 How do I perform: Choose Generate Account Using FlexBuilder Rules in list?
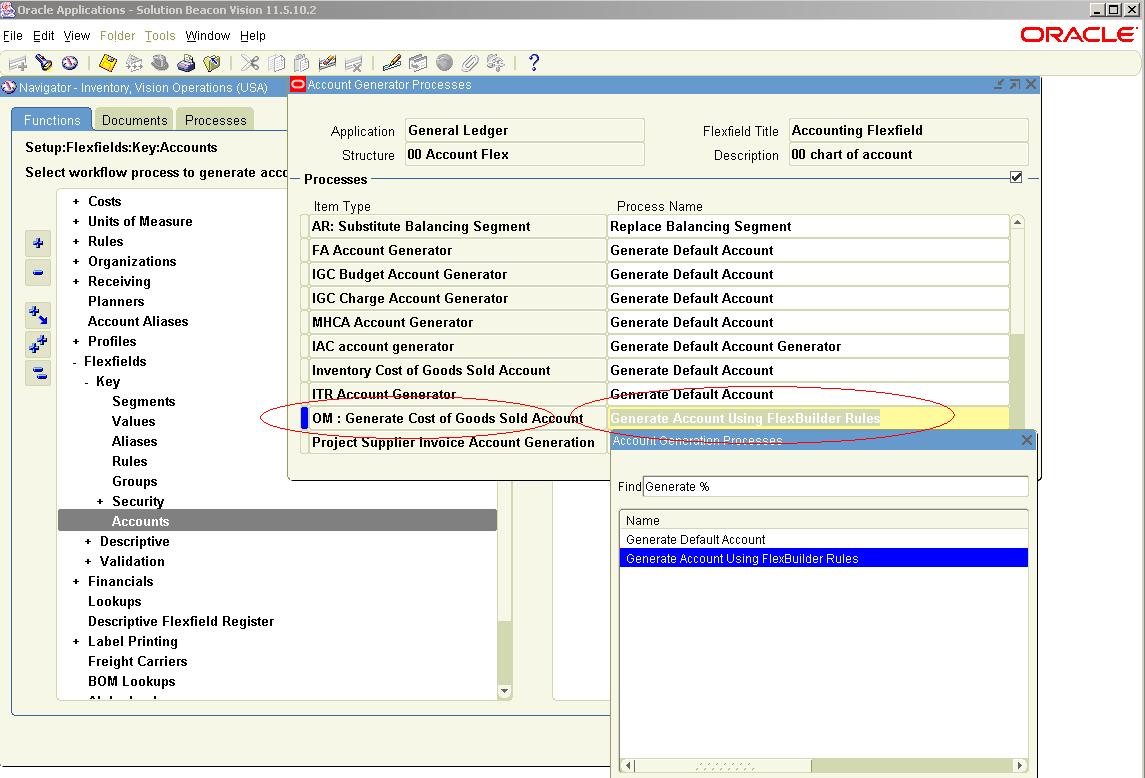tap(824, 559)
